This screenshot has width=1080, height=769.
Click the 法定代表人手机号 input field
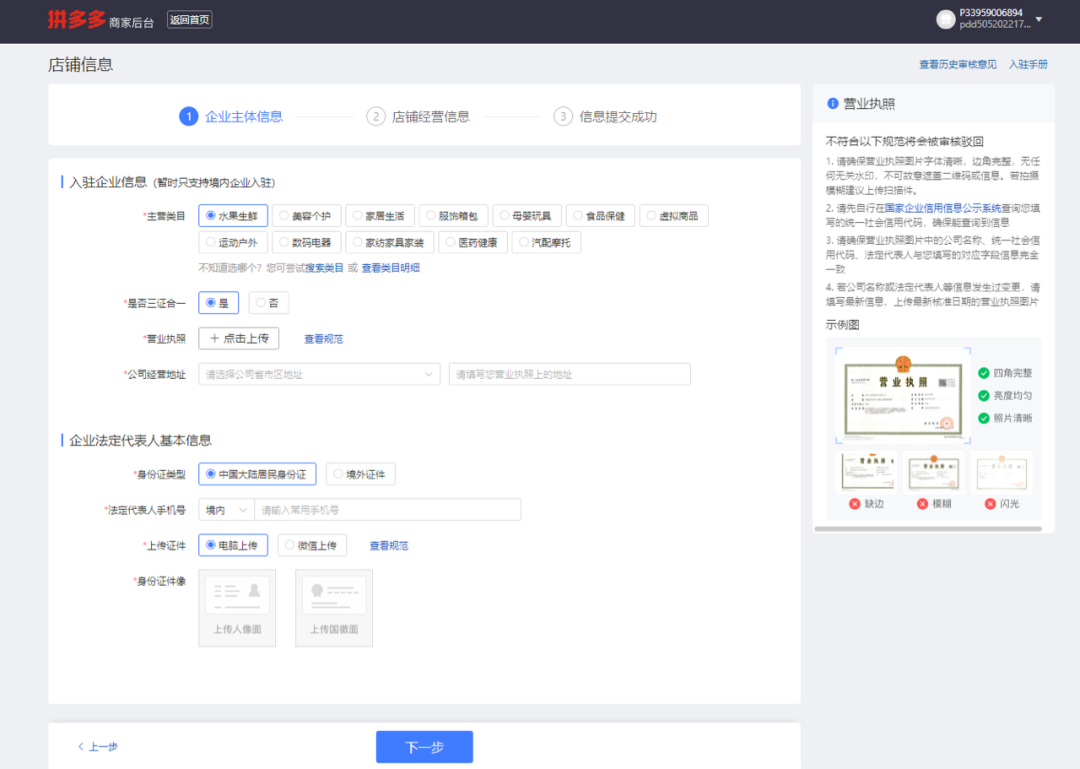[x=387, y=510]
